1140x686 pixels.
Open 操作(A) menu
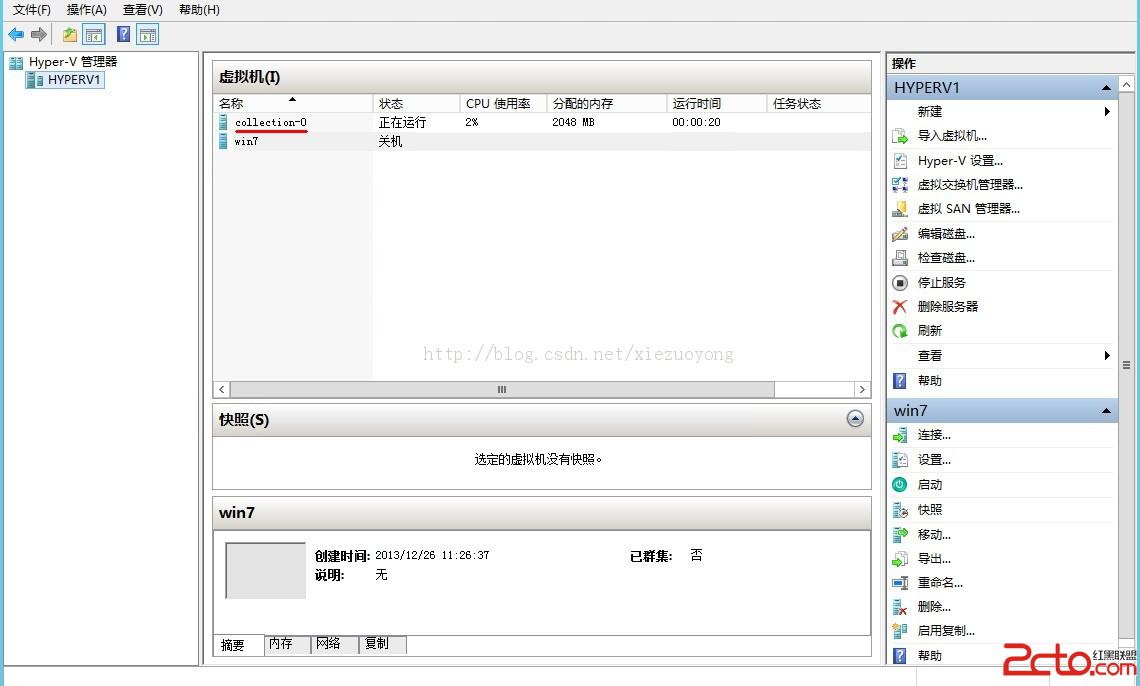click(87, 9)
